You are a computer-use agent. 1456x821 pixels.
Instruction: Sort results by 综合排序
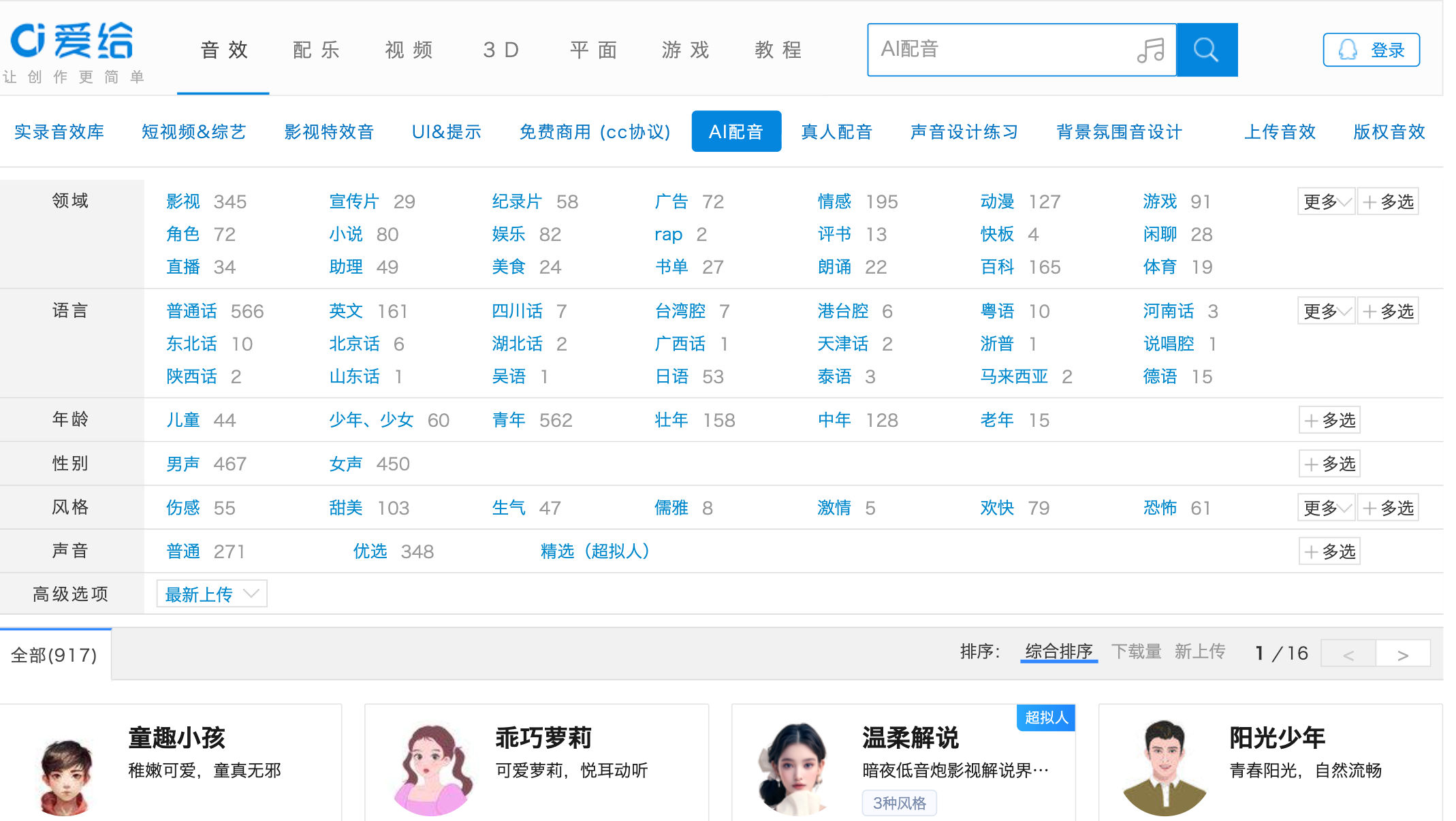[x=1059, y=651]
